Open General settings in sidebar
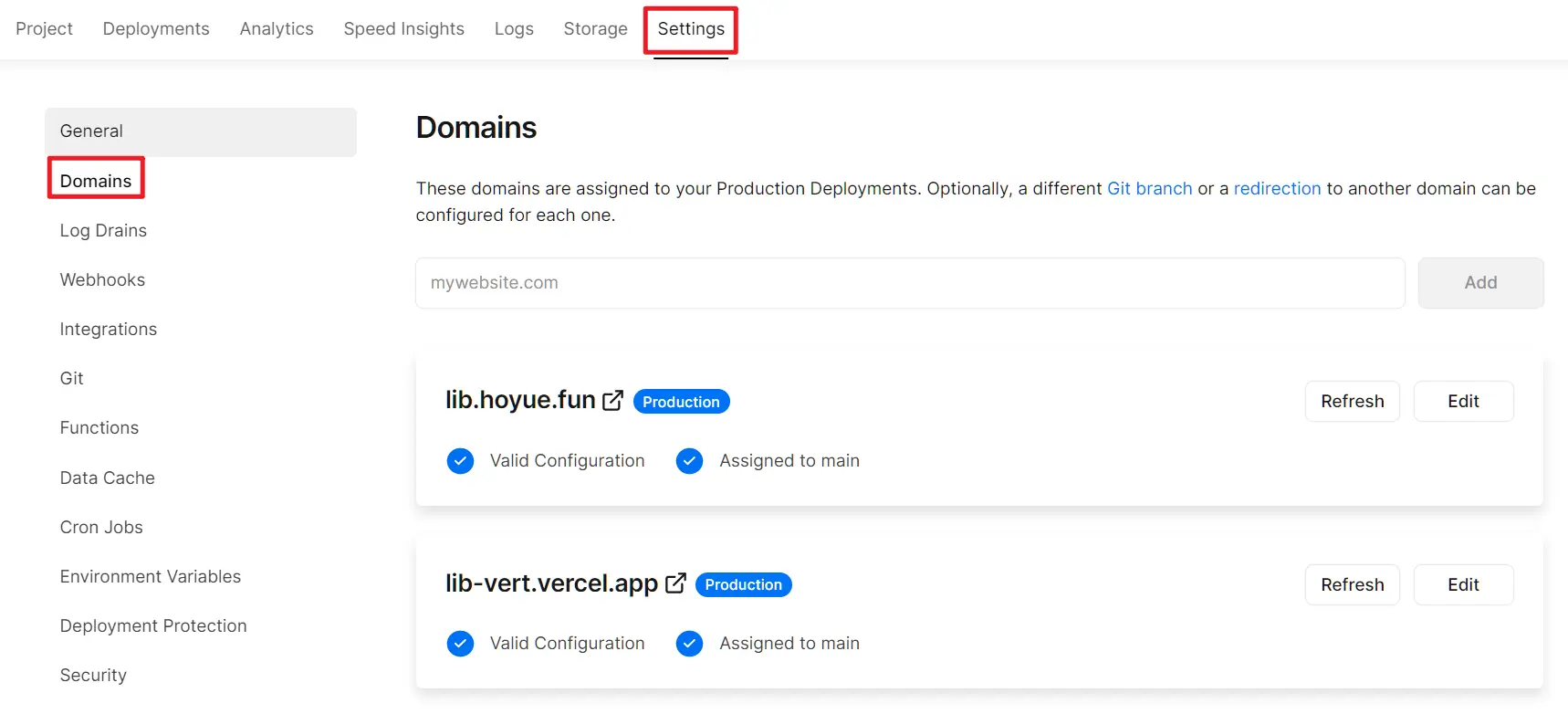Viewport: 1568px width, 714px height. [x=201, y=131]
